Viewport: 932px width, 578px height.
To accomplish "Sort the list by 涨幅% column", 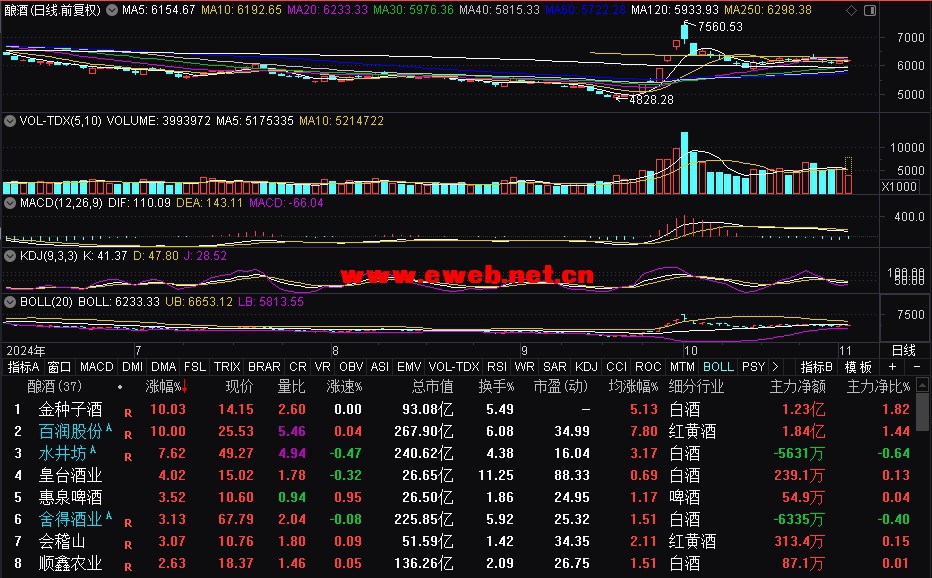I will 166,387.
